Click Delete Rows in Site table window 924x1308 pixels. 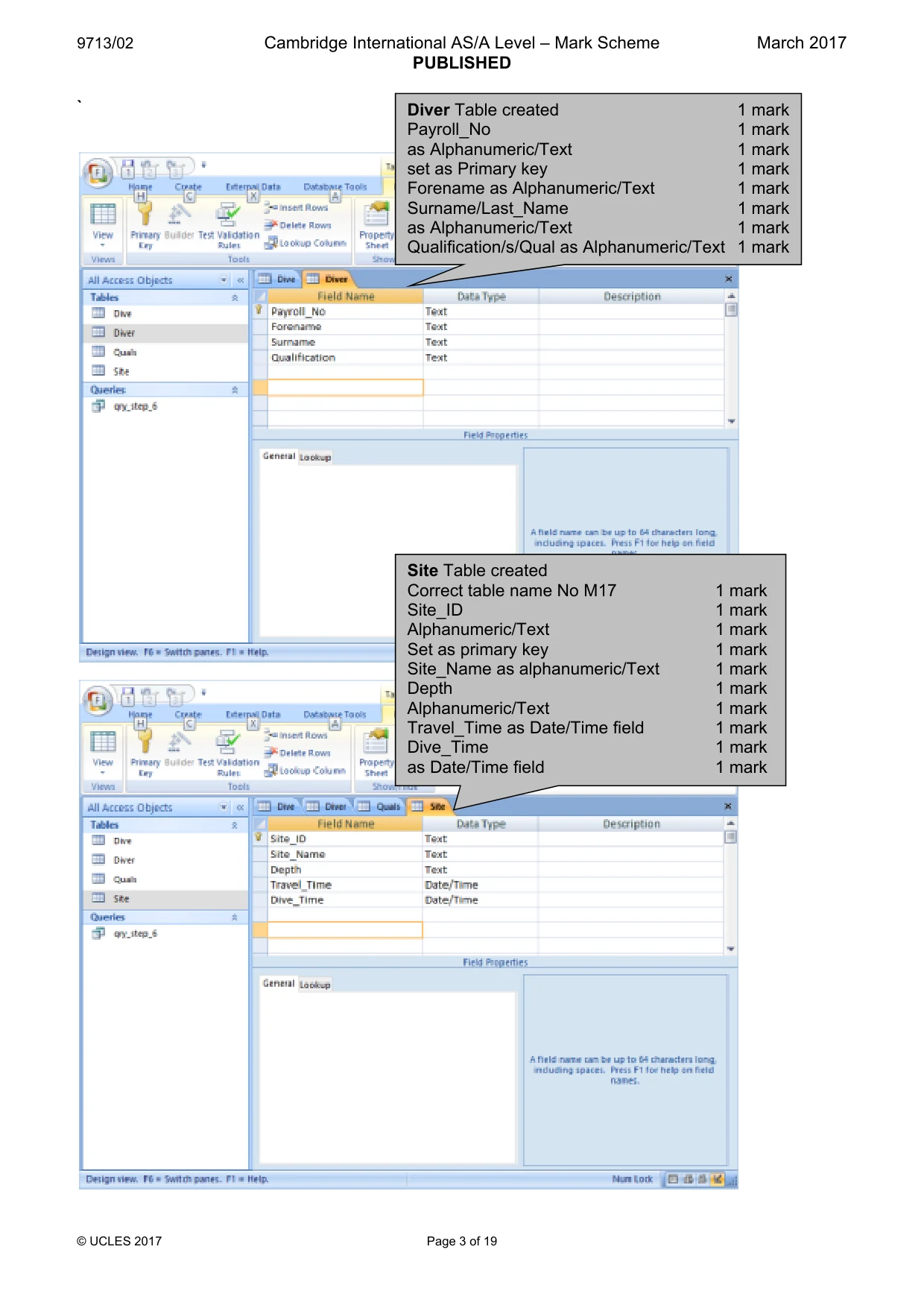[x=298, y=753]
